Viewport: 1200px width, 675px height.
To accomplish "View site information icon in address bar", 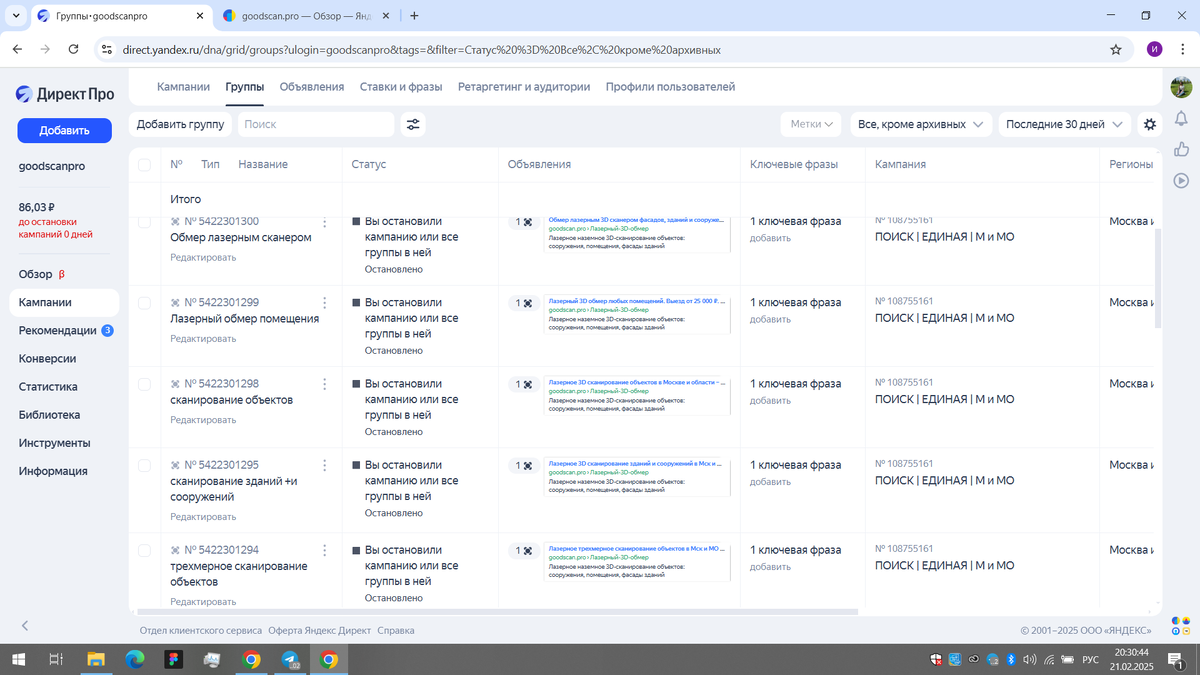I will pos(108,49).
